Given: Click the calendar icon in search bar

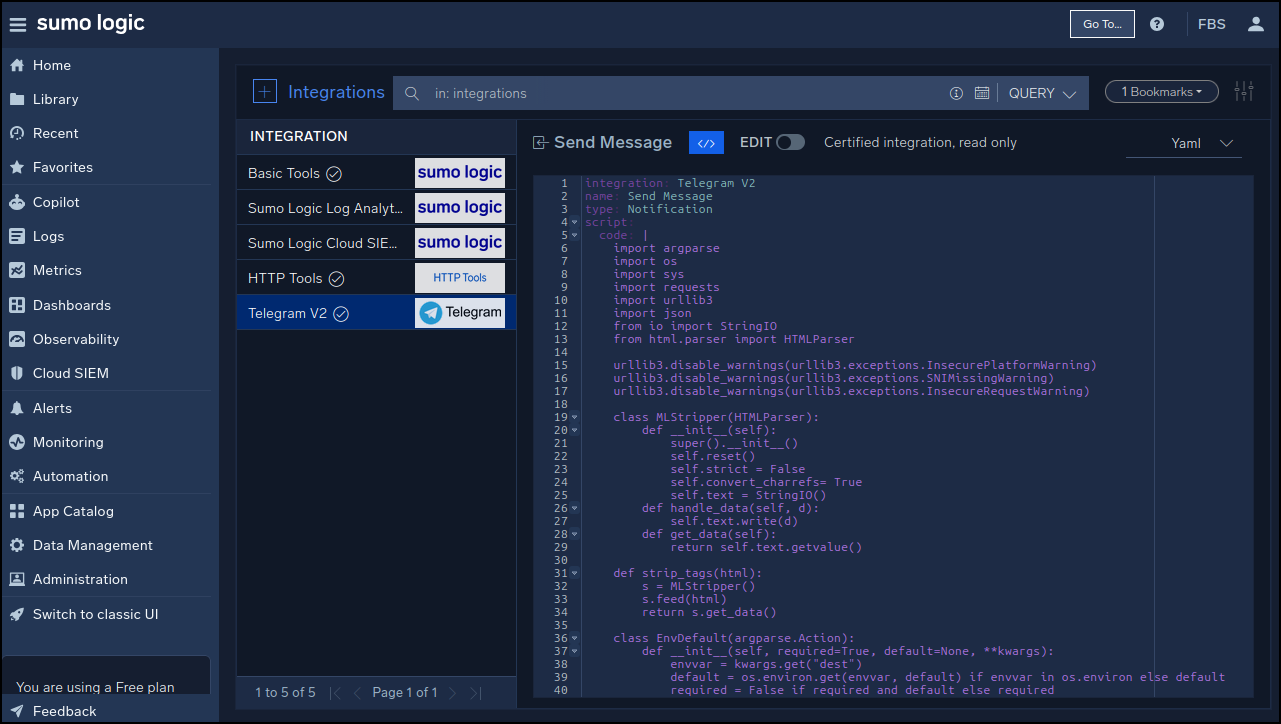Looking at the screenshot, I should coord(982,93).
